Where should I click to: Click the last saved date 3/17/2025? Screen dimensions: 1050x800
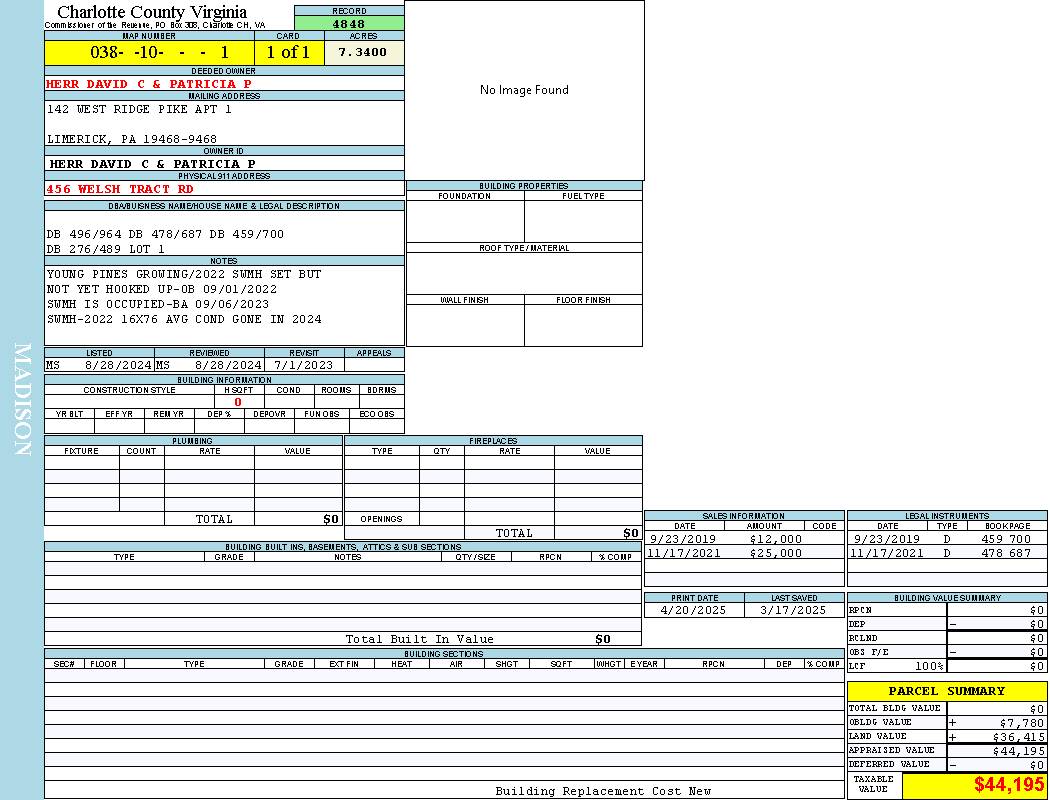pos(793,610)
